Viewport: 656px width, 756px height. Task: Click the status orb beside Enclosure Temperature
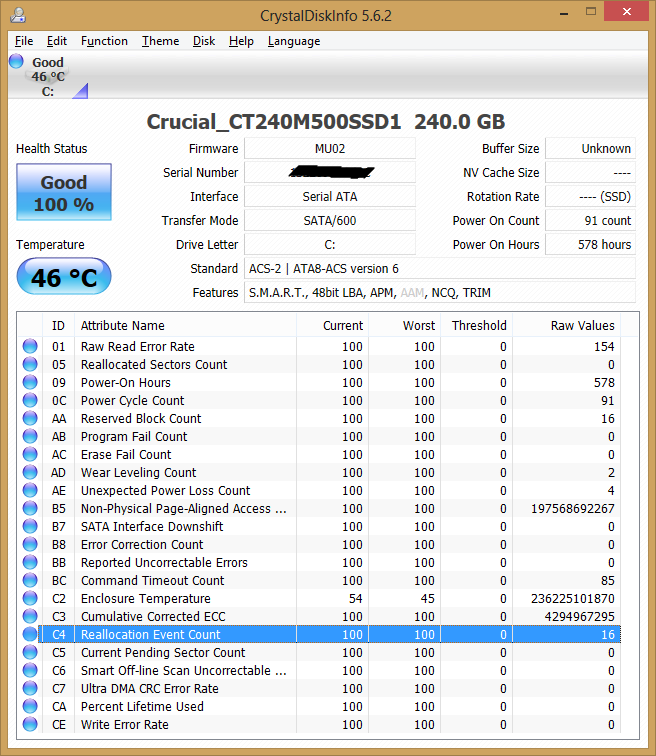[30, 599]
